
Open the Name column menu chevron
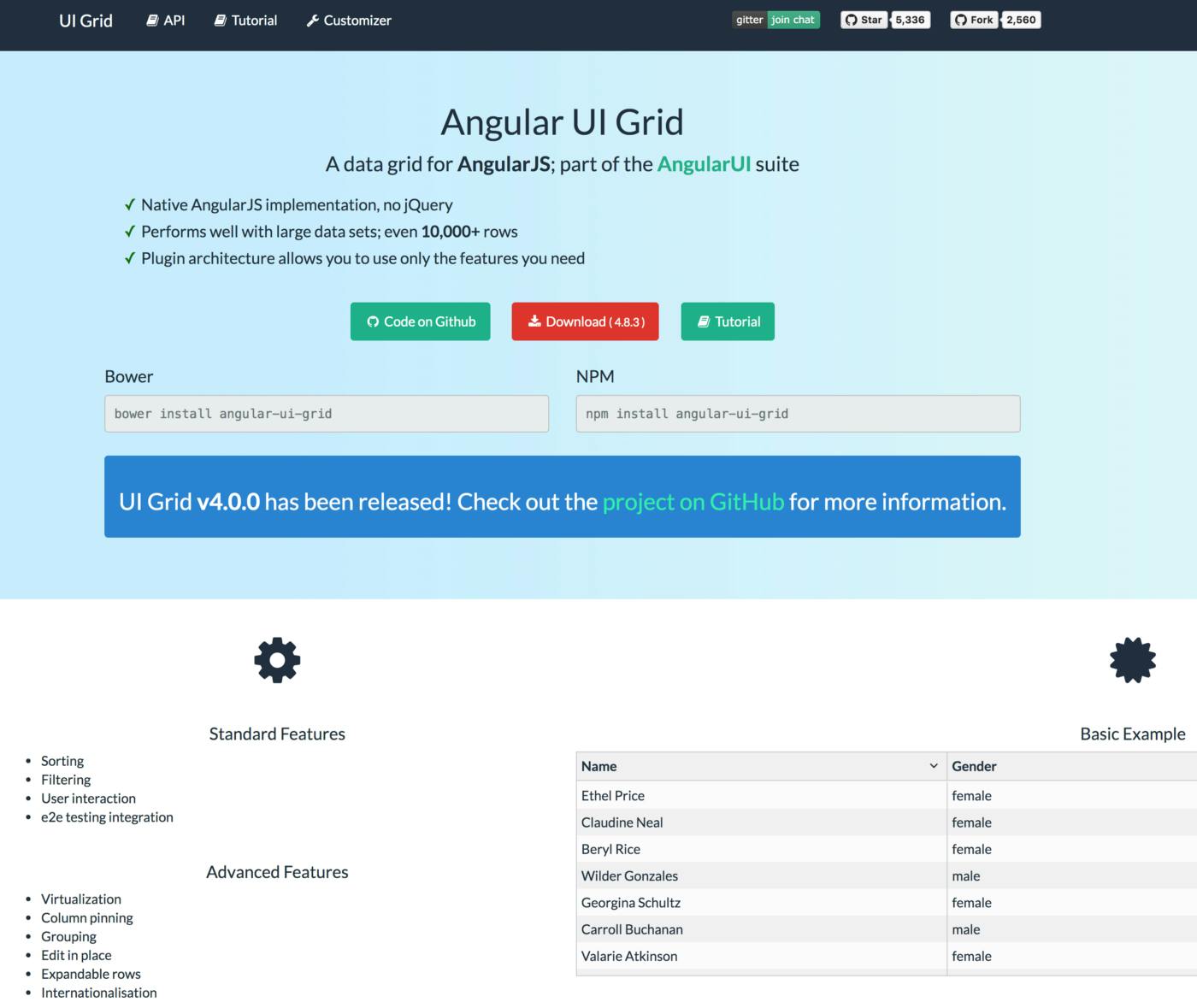[934, 766]
